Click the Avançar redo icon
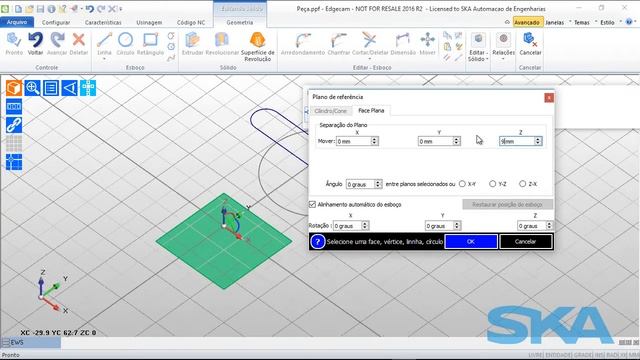 (57, 40)
